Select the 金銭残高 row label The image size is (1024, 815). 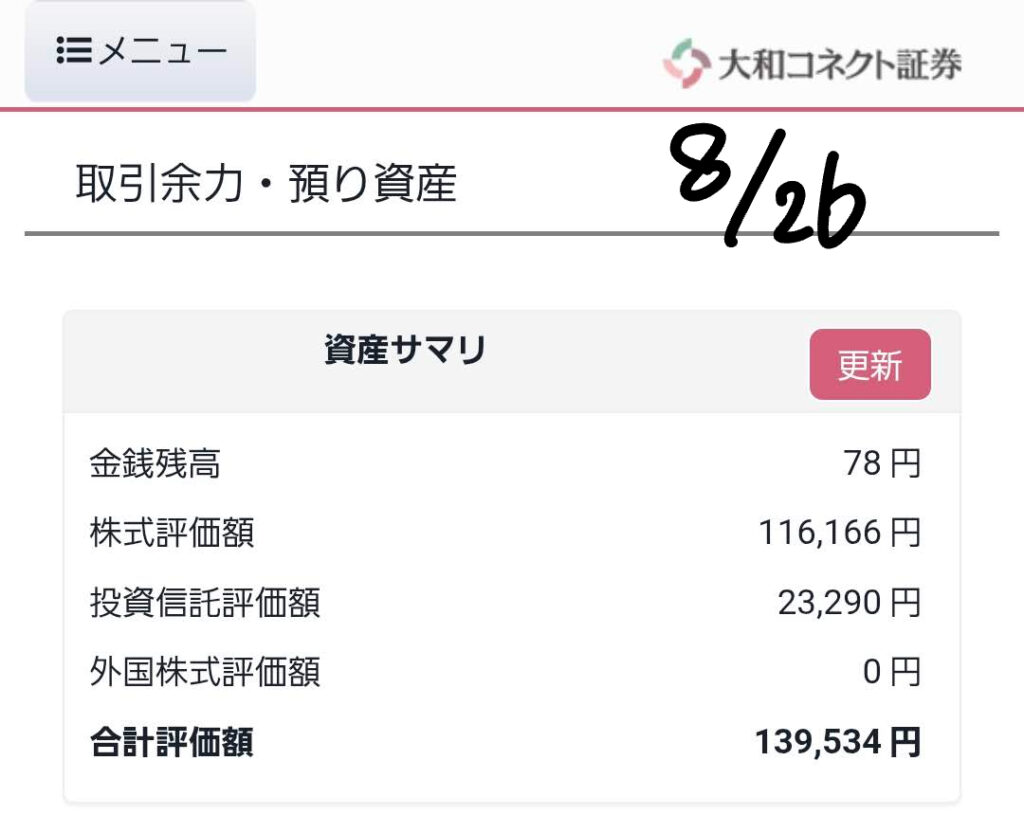155,464
